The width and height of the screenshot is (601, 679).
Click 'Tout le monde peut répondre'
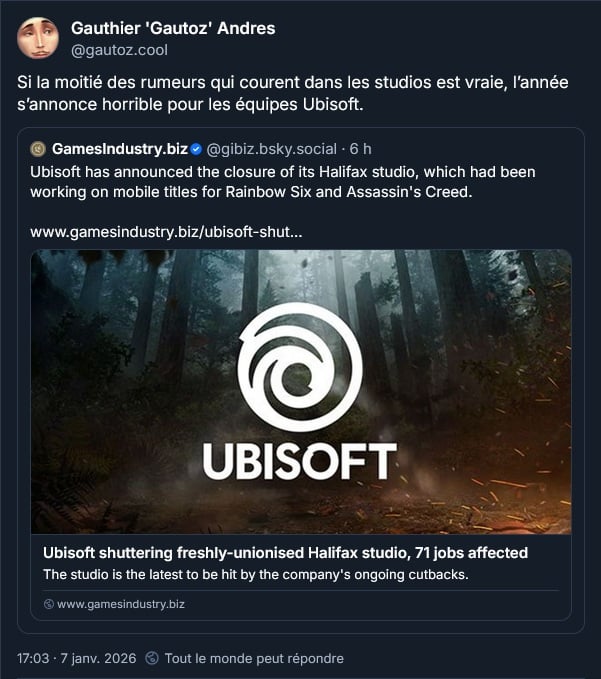(x=254, y=658)
